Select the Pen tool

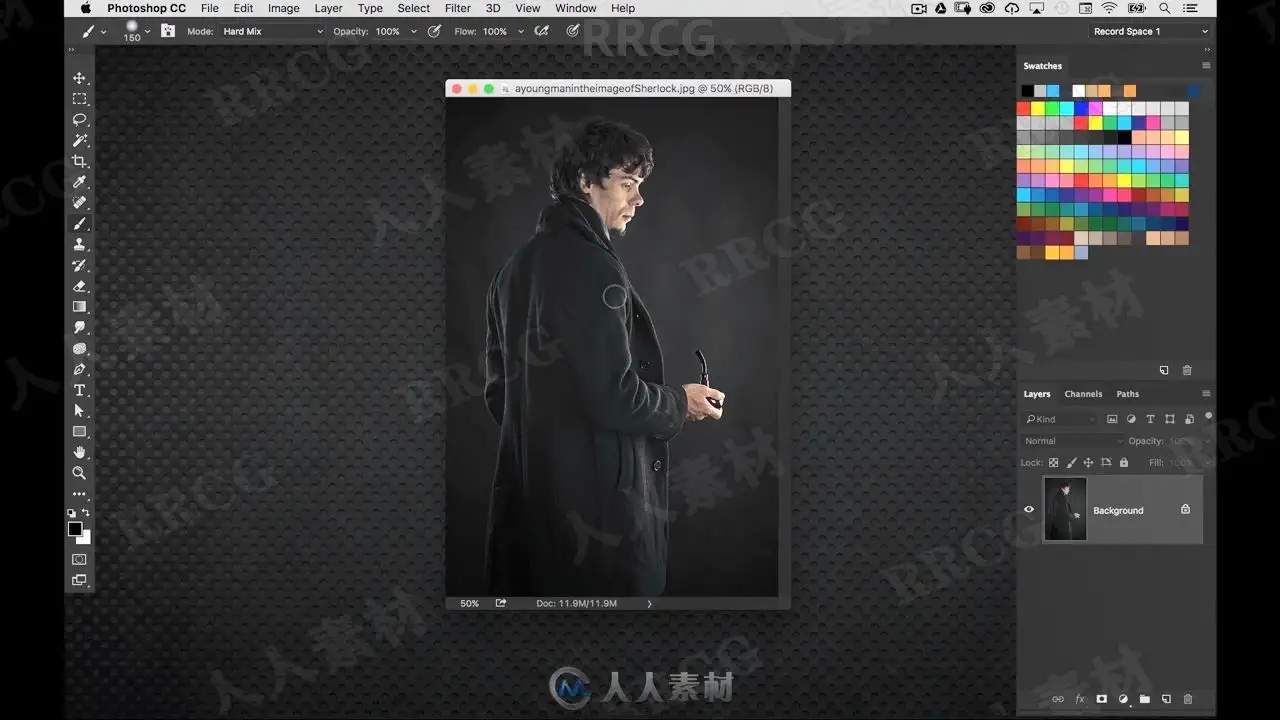(80, 370)
